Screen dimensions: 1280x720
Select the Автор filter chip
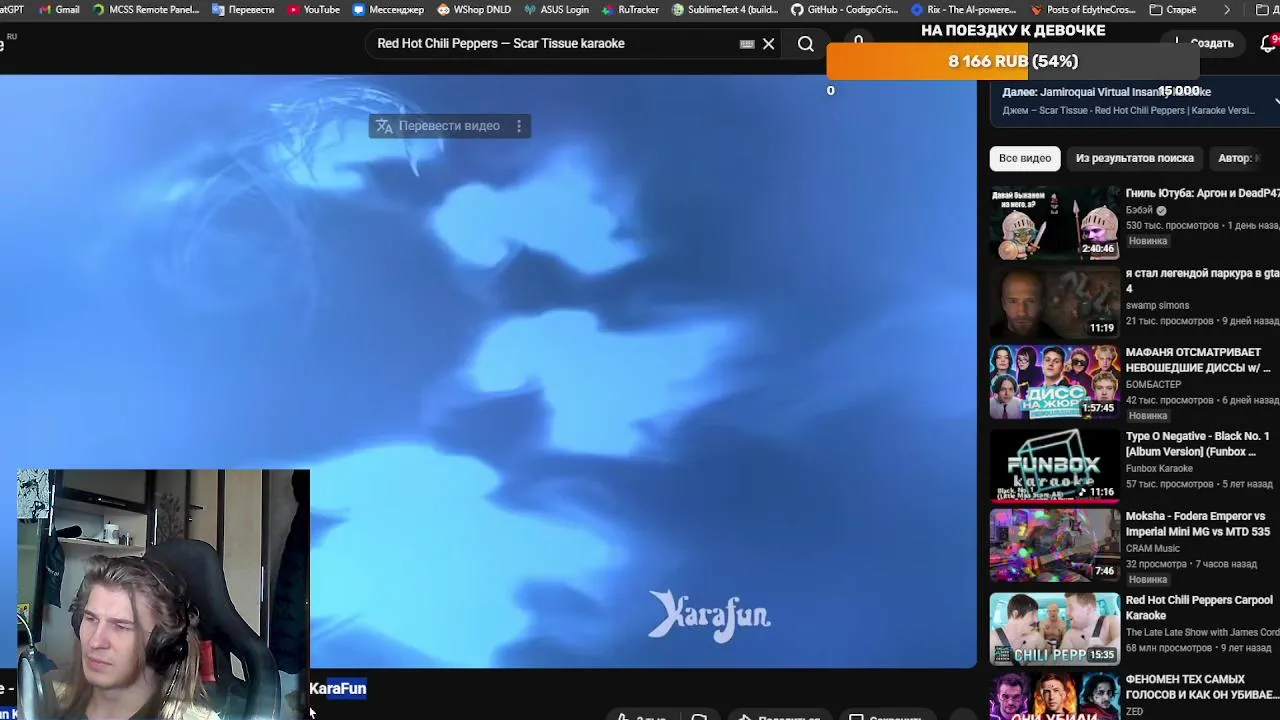(x=1240, y=158)
